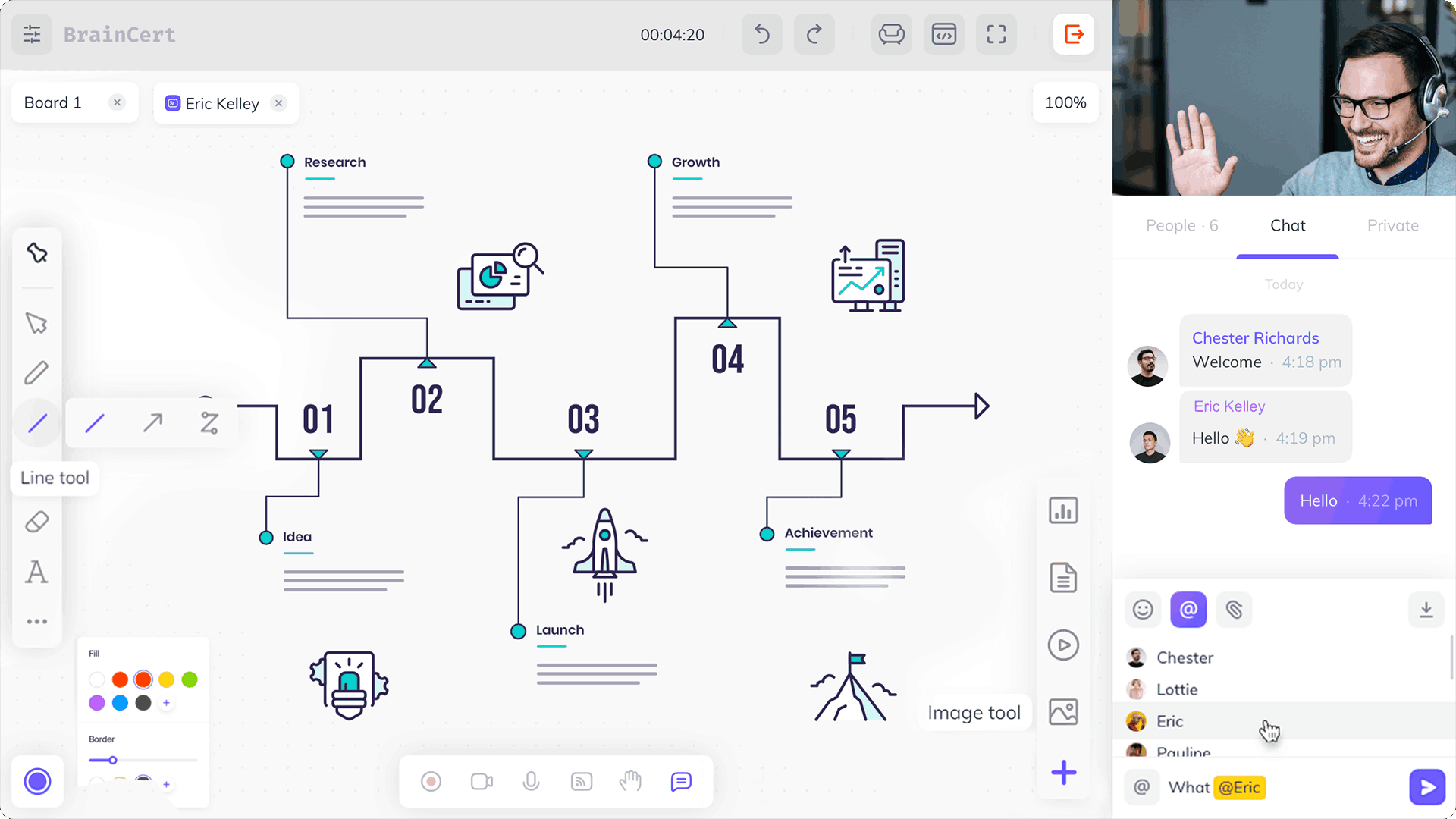Open the media player tool

pyautogui.click(x=1063, y=645)
